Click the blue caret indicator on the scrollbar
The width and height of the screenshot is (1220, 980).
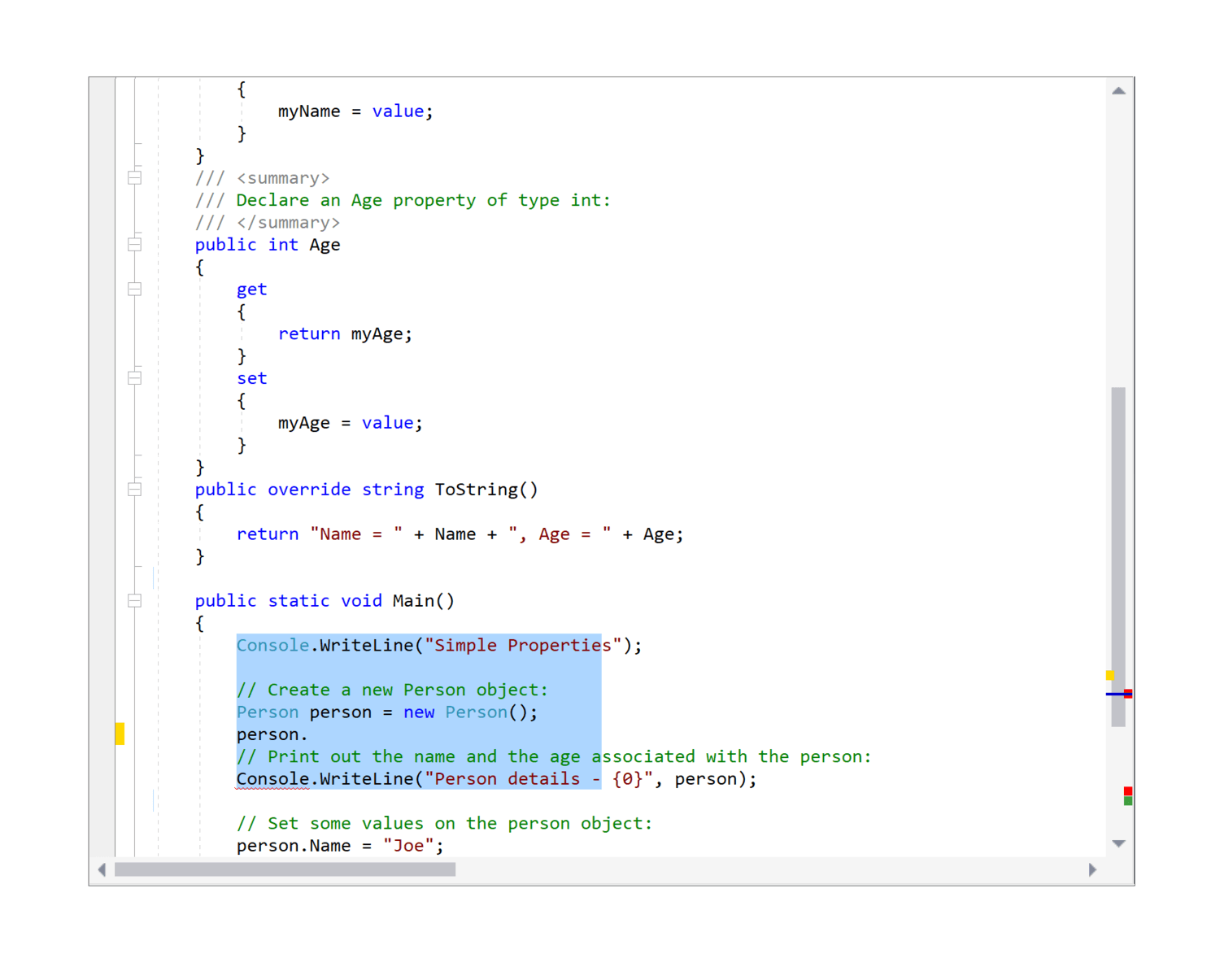[1118, 693]
